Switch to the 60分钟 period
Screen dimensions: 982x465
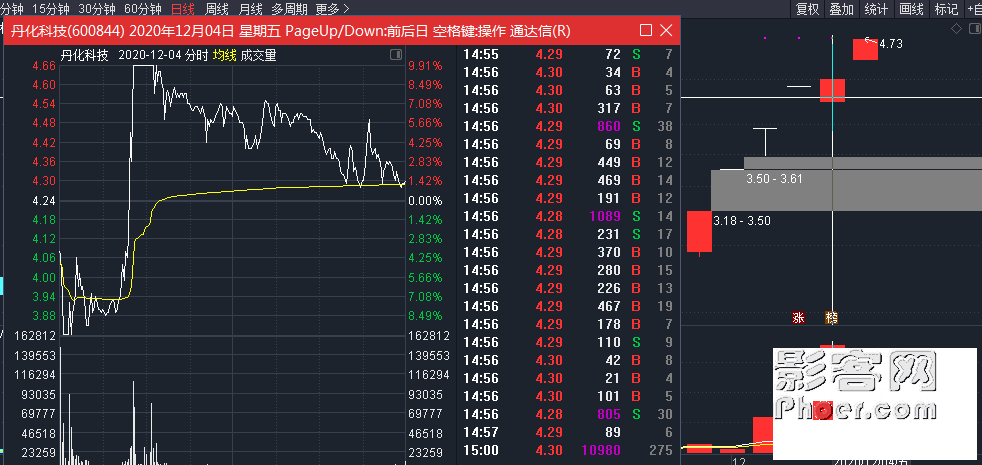(x=143, y=9)
